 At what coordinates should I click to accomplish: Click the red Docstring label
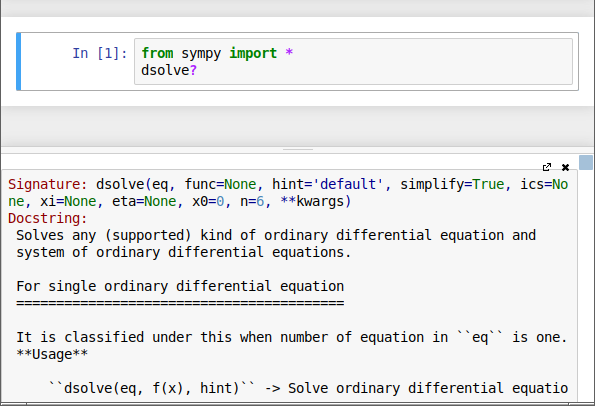pos(48,218)
